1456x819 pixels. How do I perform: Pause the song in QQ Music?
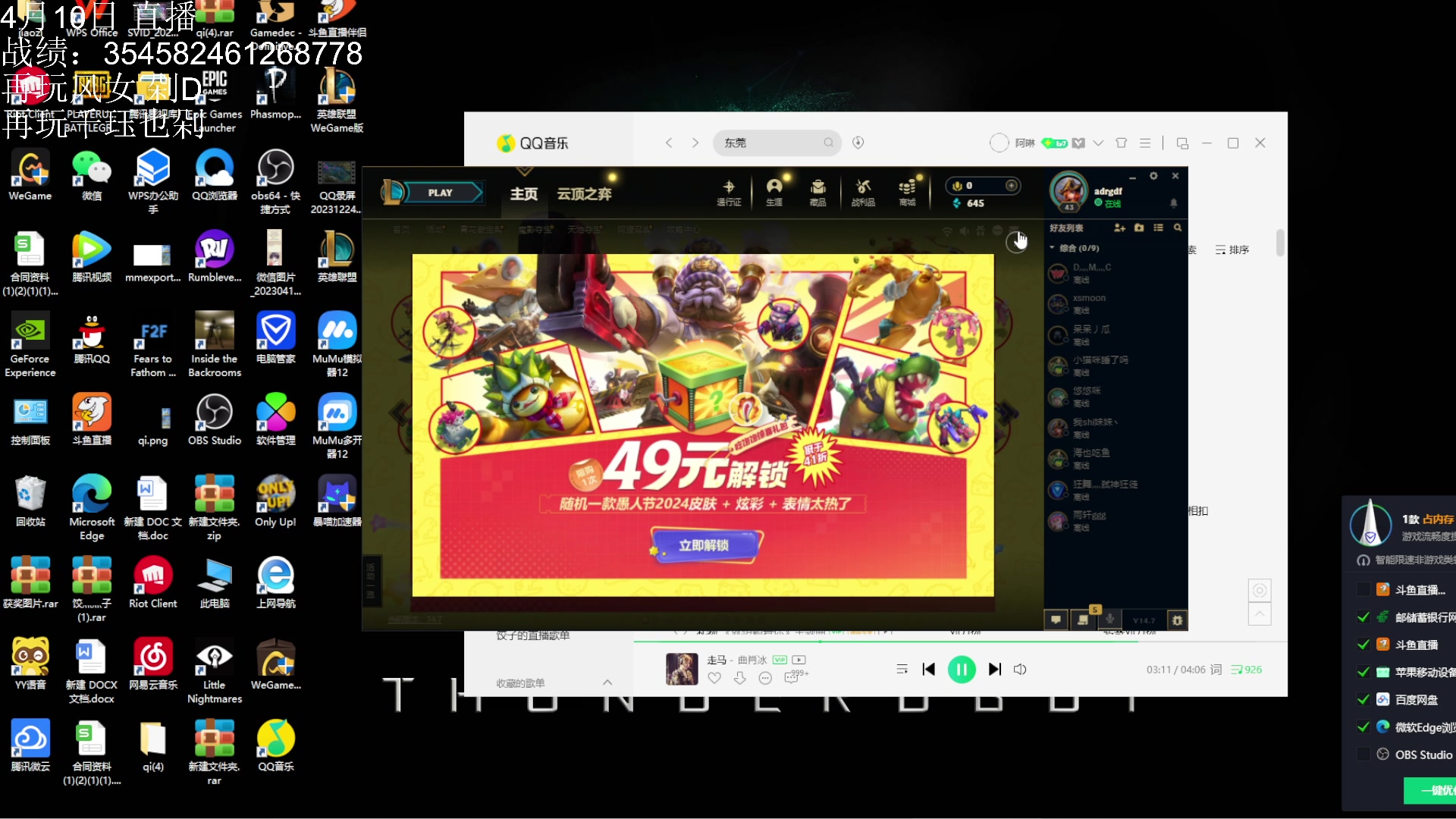tap(962, 669)
